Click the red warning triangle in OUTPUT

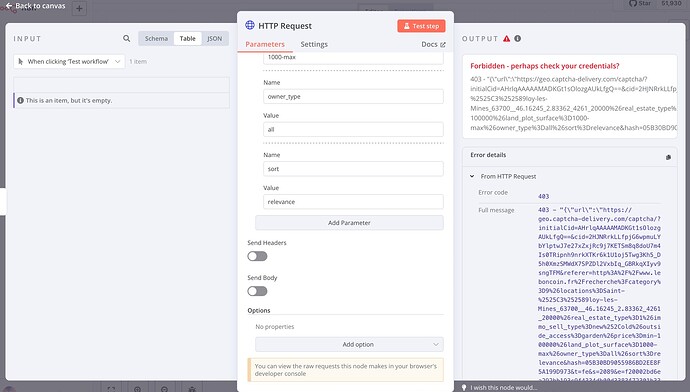(507, 39)
